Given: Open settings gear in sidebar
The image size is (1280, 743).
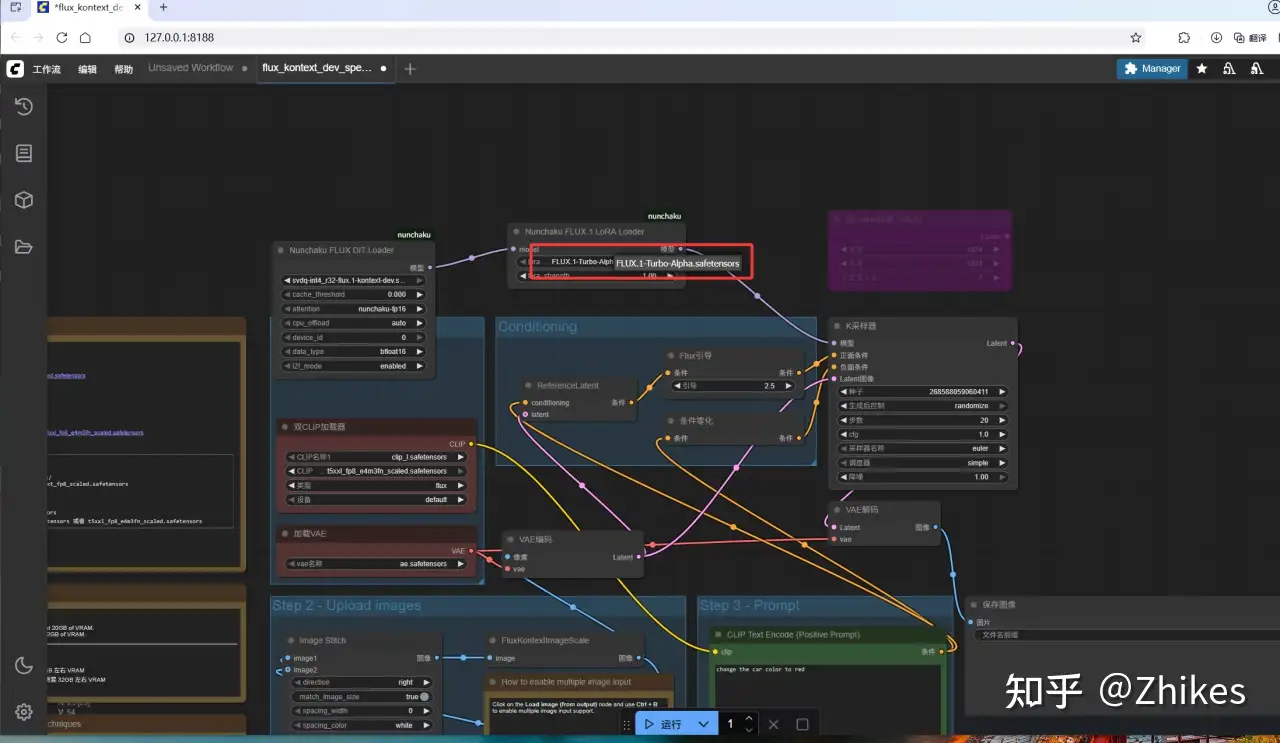Looking at the screenshot, I should pyautogui.click(x=24, y=712).
